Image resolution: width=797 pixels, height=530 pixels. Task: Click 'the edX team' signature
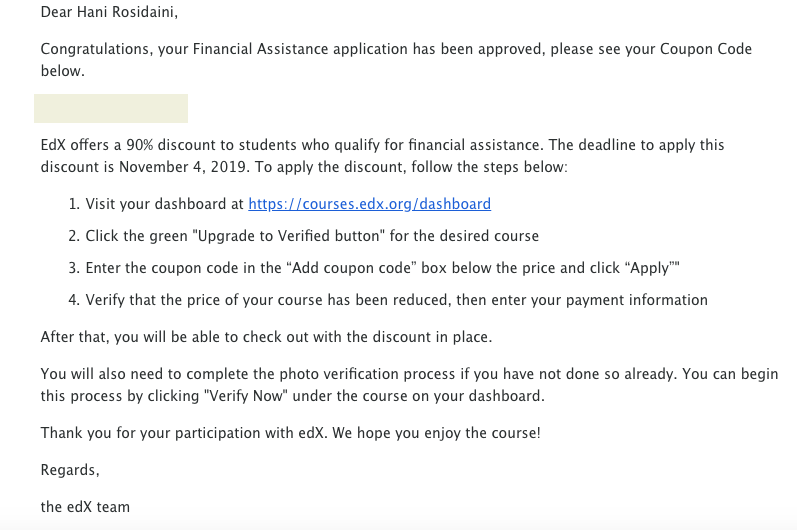pos(85,507)
